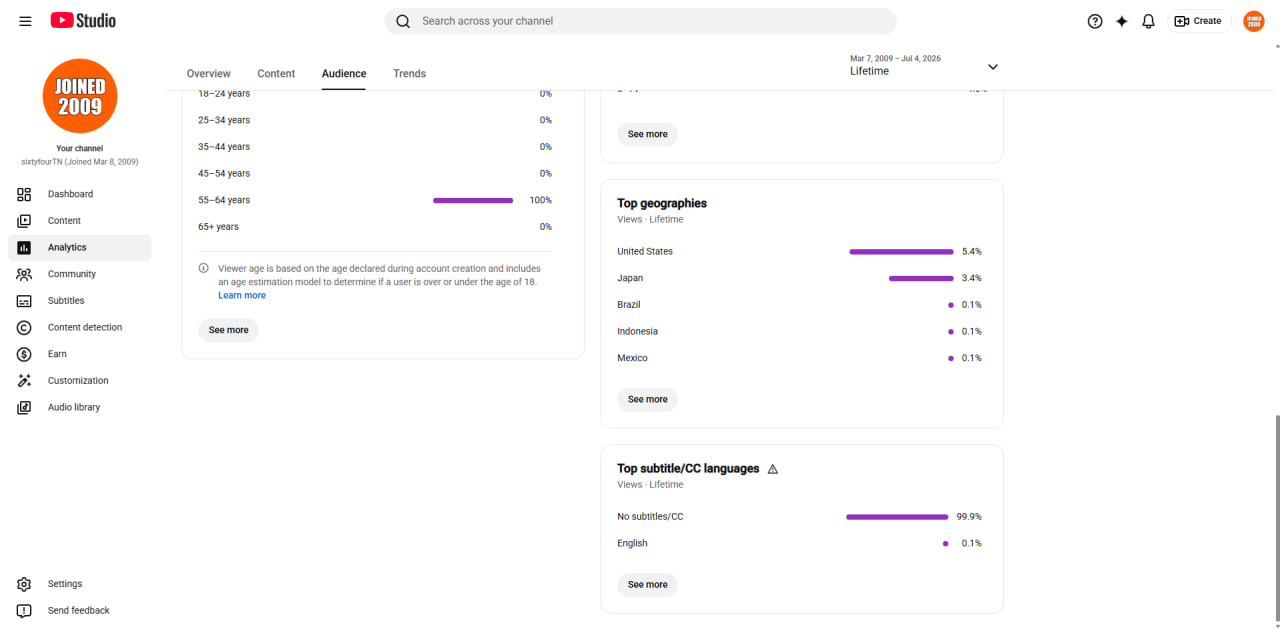
Task: Click the 100% value for 55–64 years
Action: (x=540, y=200)
